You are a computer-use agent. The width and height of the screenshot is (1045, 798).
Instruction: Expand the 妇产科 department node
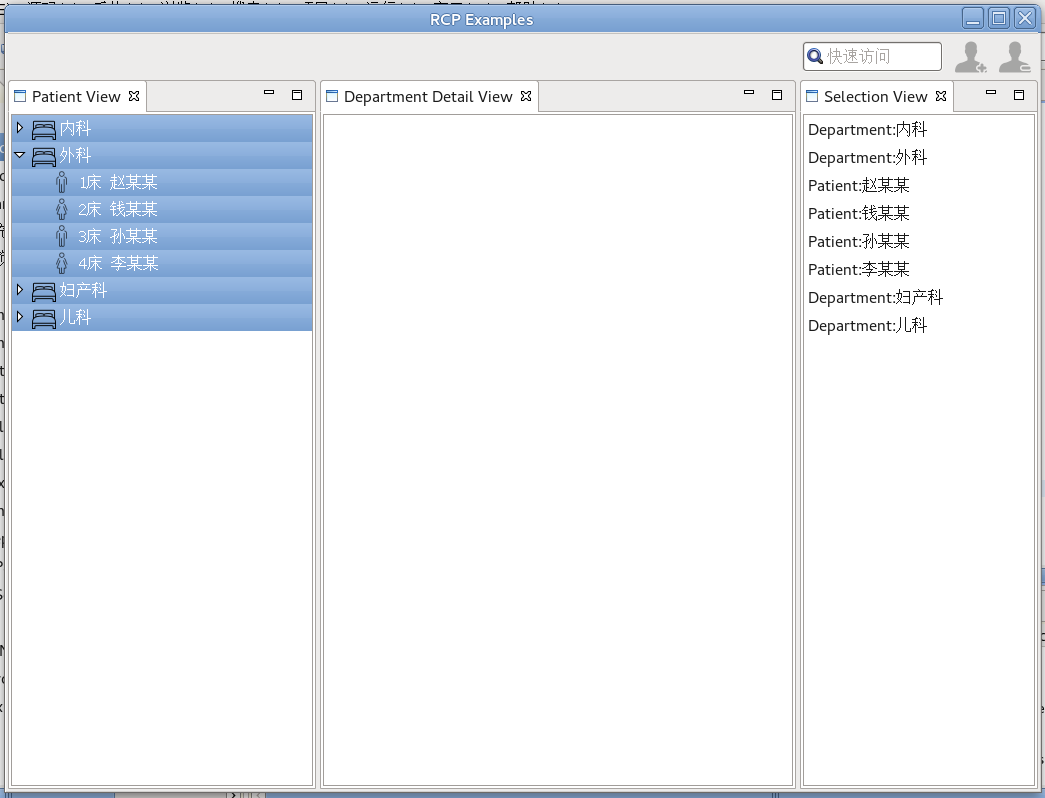[x=20, y=289]
